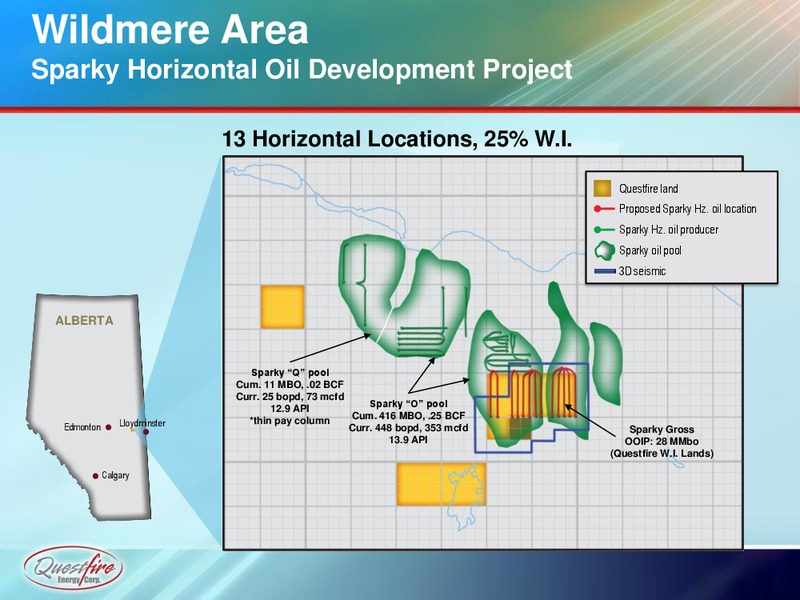Select 'Curr. 448 bopd, 353 mcfd' text
Viewport: 800px width, 600px height.
408,428
